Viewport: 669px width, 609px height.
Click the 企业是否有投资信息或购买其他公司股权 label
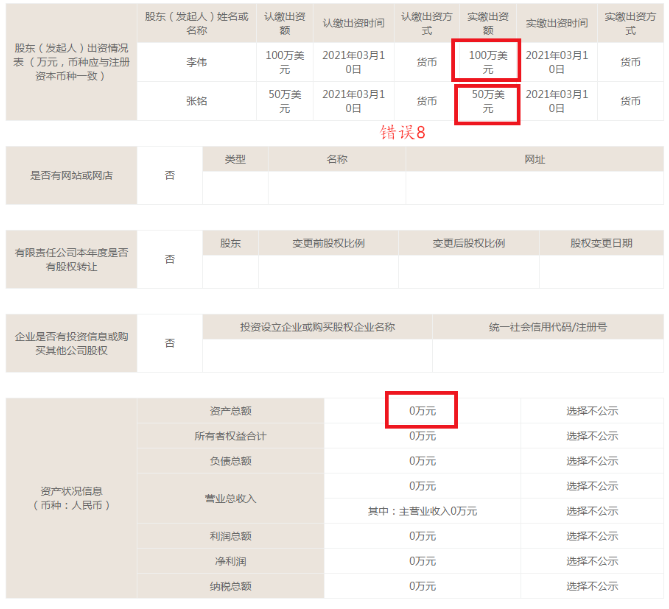point(71,344)
